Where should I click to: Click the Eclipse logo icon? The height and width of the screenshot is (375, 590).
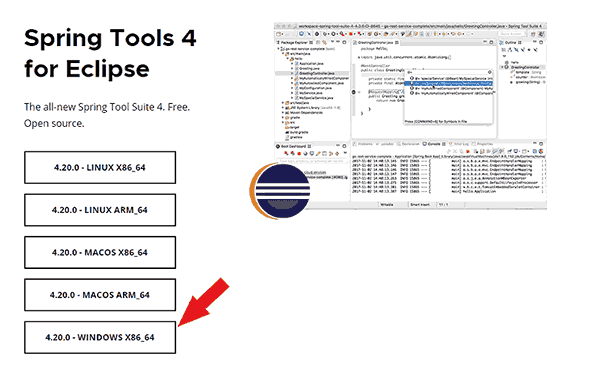280,191
